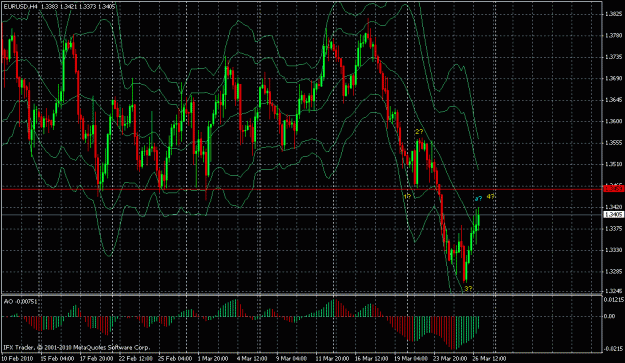Click the 1.3780 price axis label

coord(613,35)
